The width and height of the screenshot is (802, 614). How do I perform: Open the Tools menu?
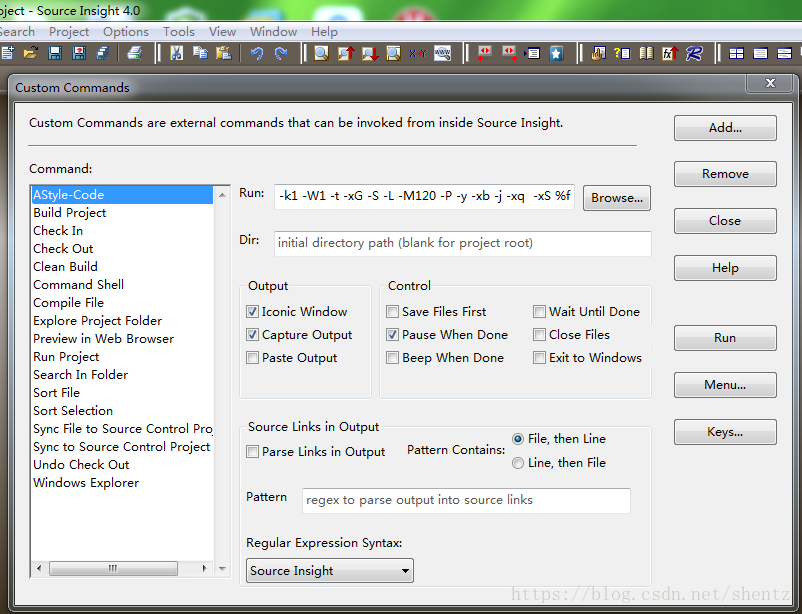179,32
